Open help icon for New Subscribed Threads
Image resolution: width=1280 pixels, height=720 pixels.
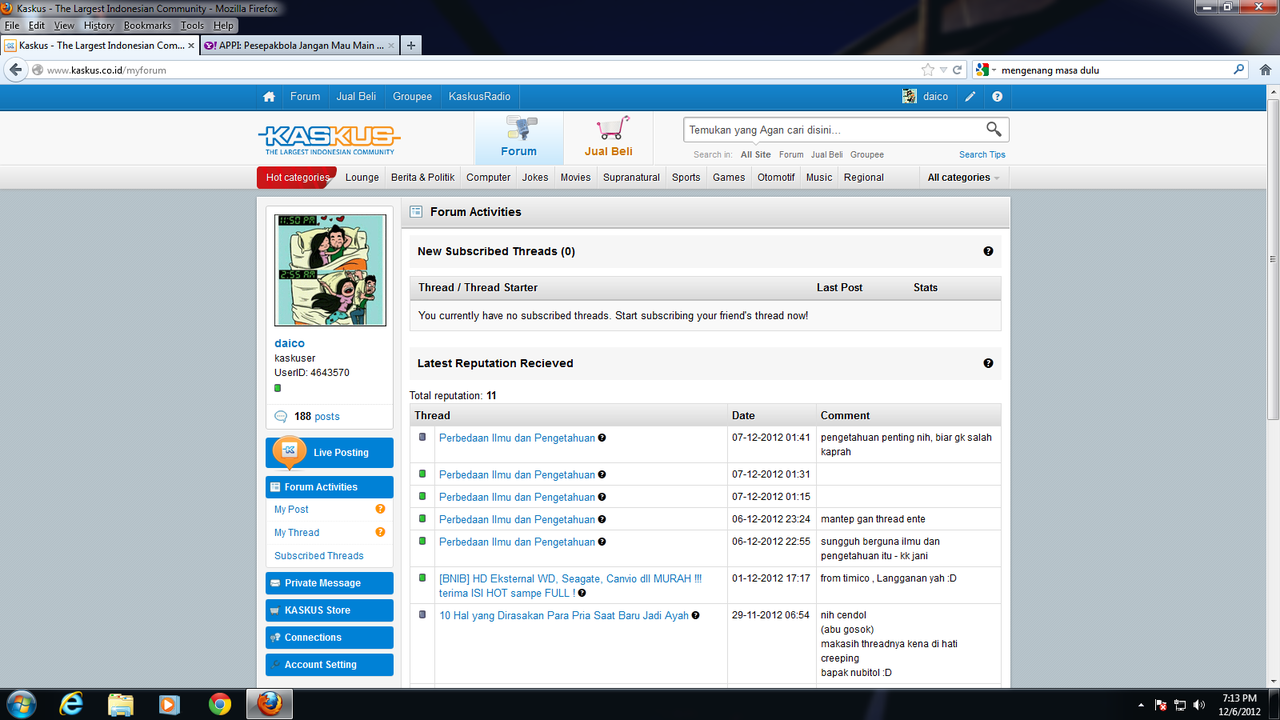(x=988, y=251)
